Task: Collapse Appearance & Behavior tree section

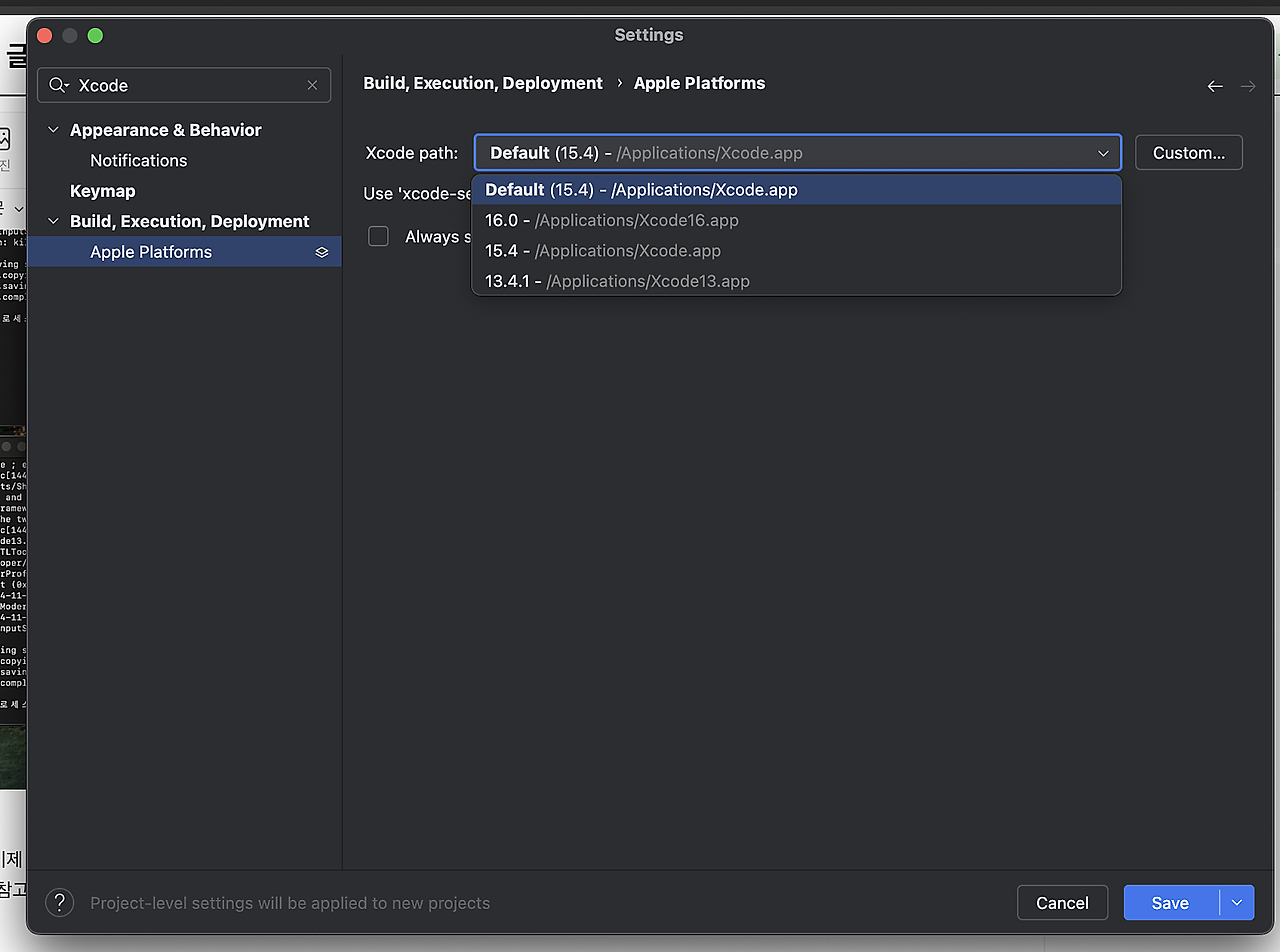Action: (53, 130)
